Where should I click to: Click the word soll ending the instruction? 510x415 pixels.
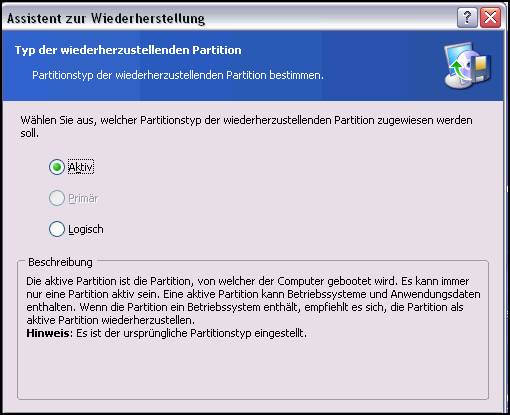29,133
